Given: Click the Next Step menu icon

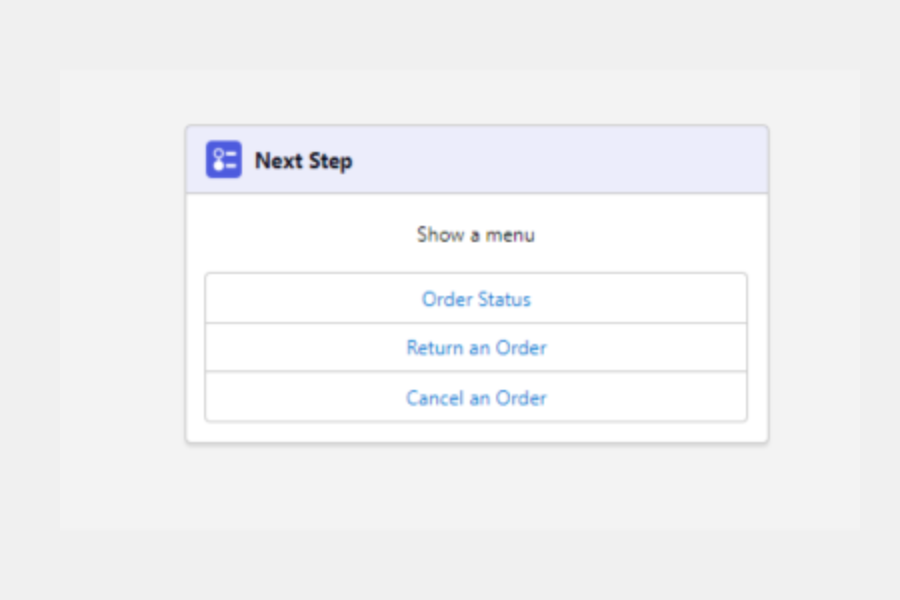Looking at the screenshot, I should click(224, 160).
